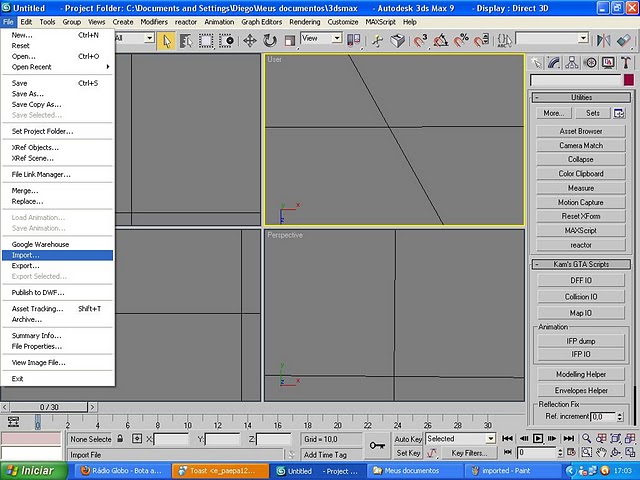640x480 pixels.
Task: Click the Asset Browser utility button
Action: point(581,131)
